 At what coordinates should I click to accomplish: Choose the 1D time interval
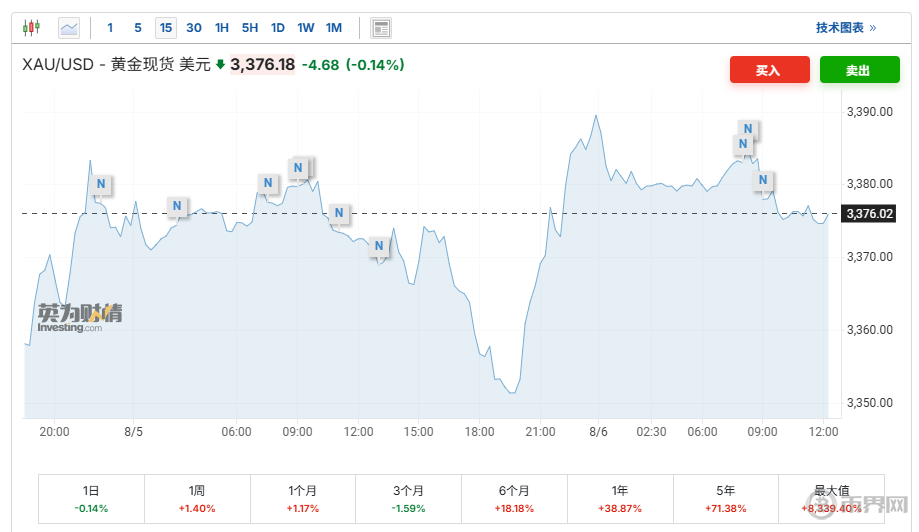(278, 28)
